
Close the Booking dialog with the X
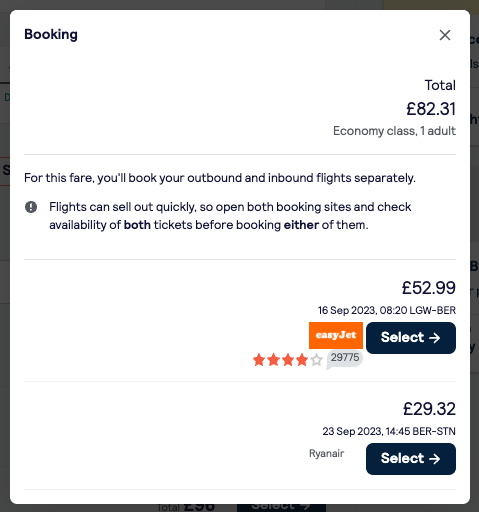coord(445,35)
